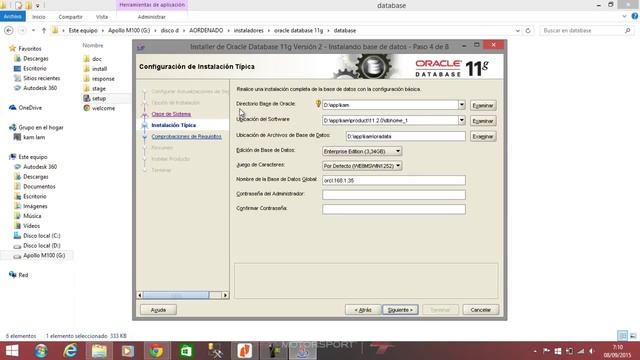Viewport: 640px width, 360px height.
Task: Select Disco local (D:) drive
Action: 42,245
